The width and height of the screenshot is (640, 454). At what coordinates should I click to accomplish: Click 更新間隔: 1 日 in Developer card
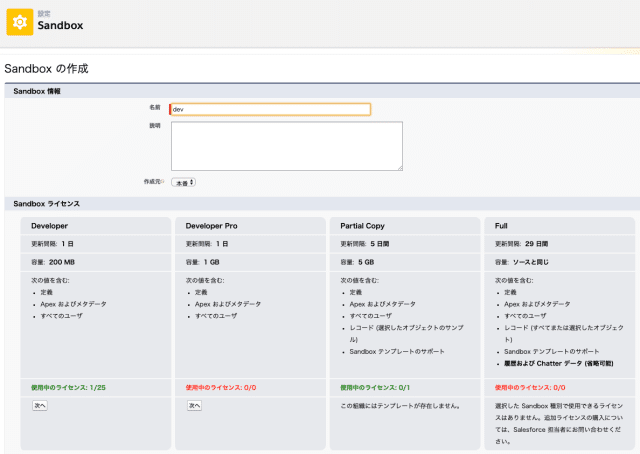pos(52,244)
